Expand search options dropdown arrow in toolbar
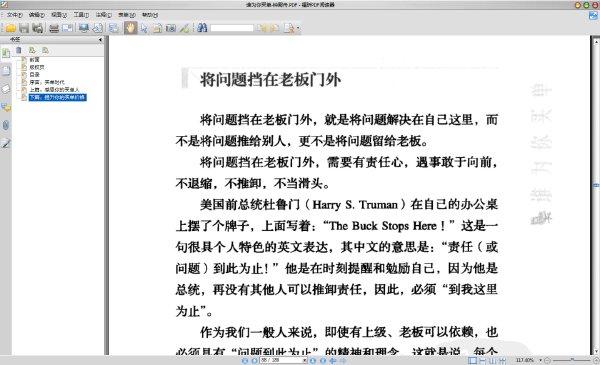The width and height of the screenshot is (600, 365). [x=298, y=28]
